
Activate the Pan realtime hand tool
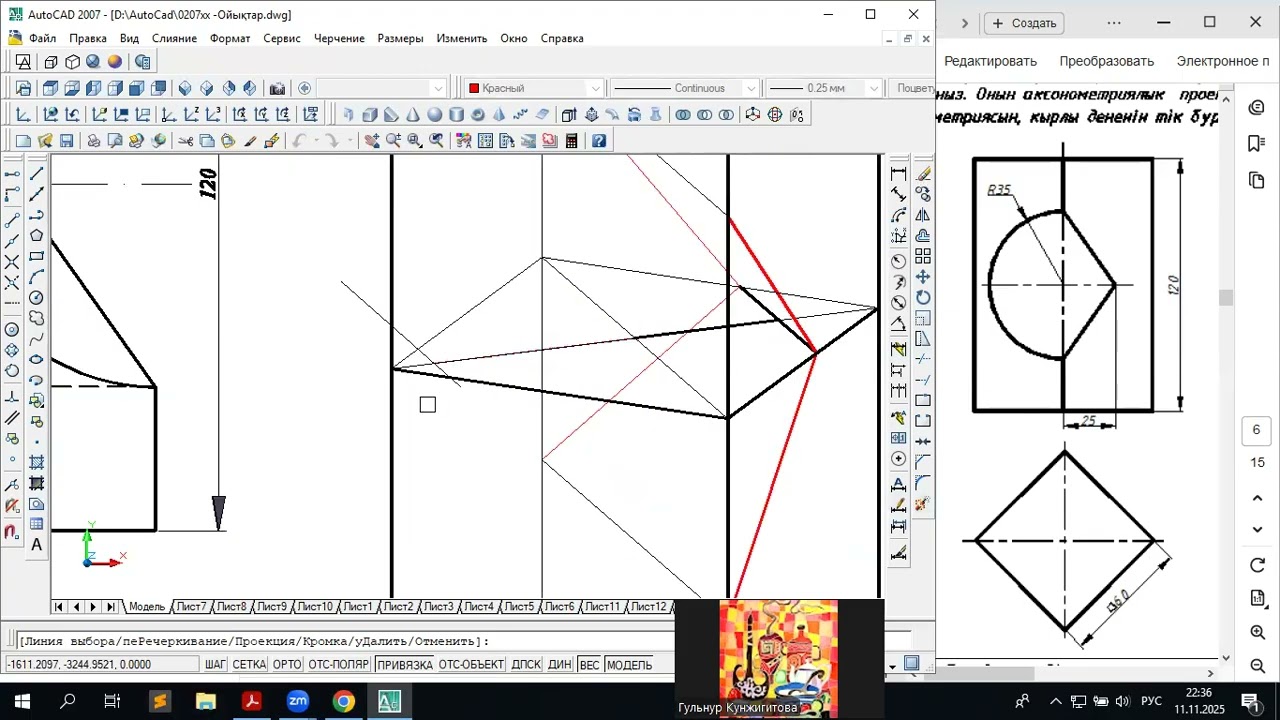pyautogui.click(x=372, y=141)
